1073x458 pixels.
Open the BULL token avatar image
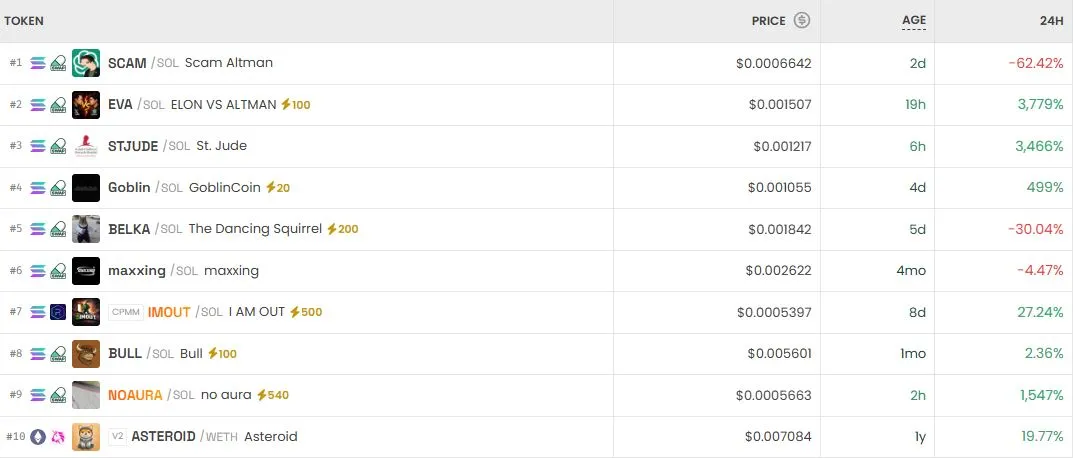(86, 354)
